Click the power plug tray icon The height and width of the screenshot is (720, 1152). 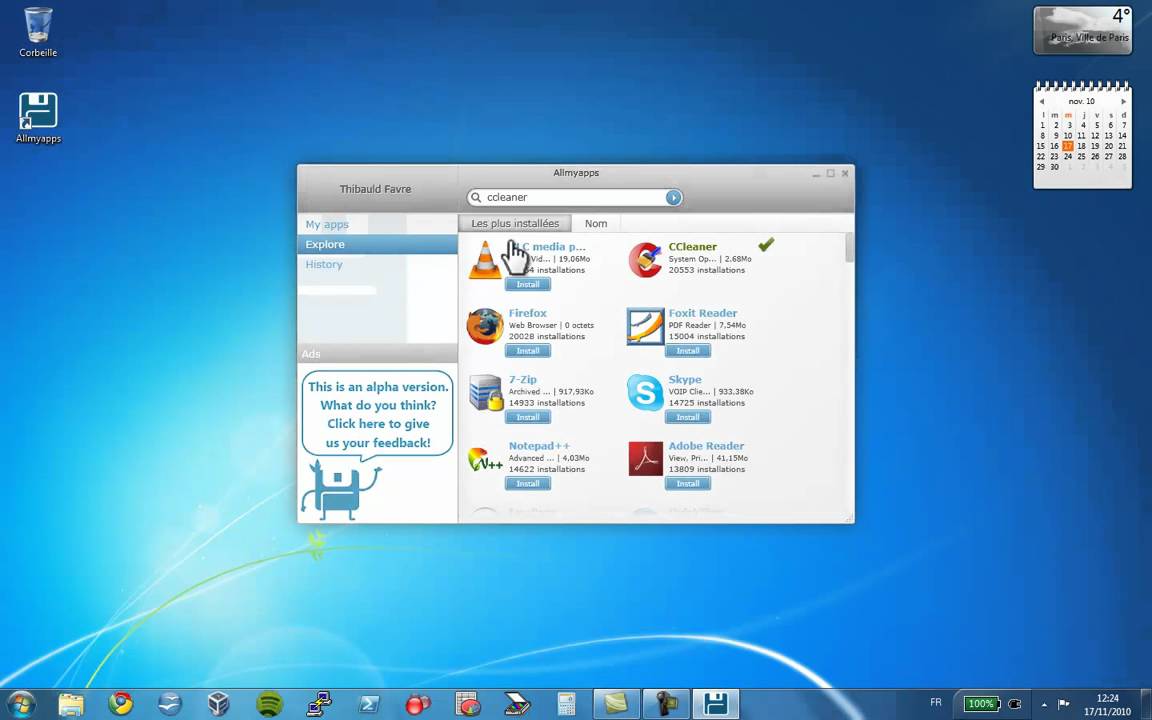[1015, 704]
